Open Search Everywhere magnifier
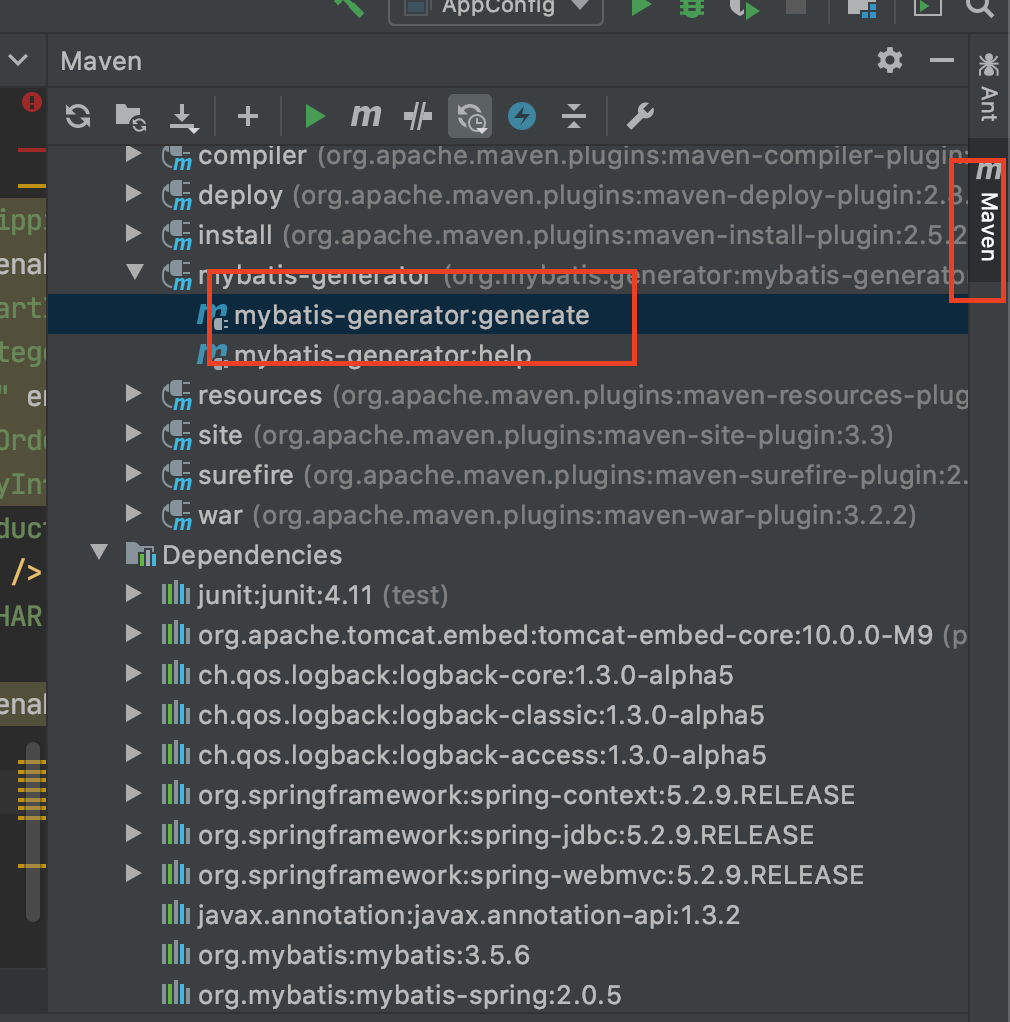Viewport: 1010px width, 1022px height. point(979,7)
